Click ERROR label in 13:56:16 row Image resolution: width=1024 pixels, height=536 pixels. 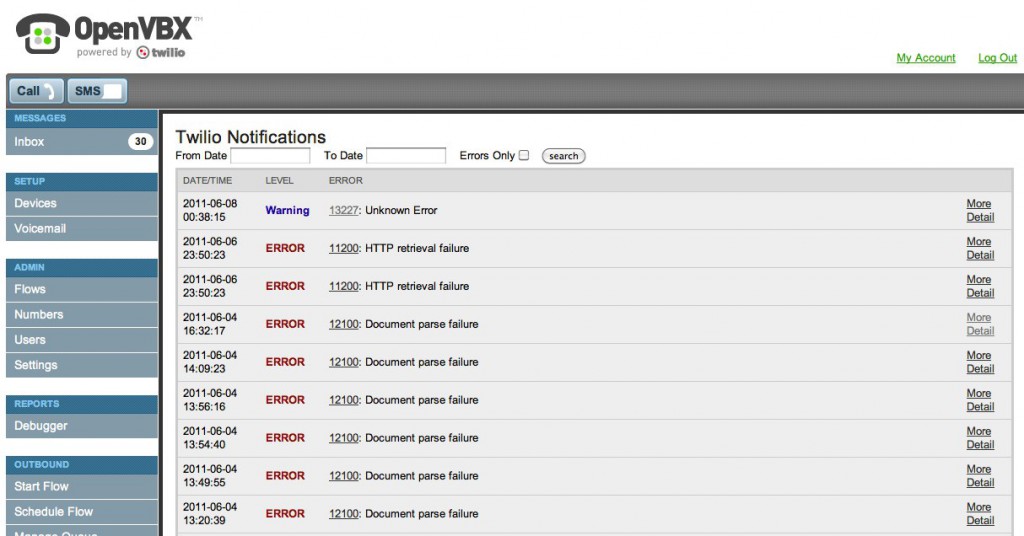tap(285, 400)
